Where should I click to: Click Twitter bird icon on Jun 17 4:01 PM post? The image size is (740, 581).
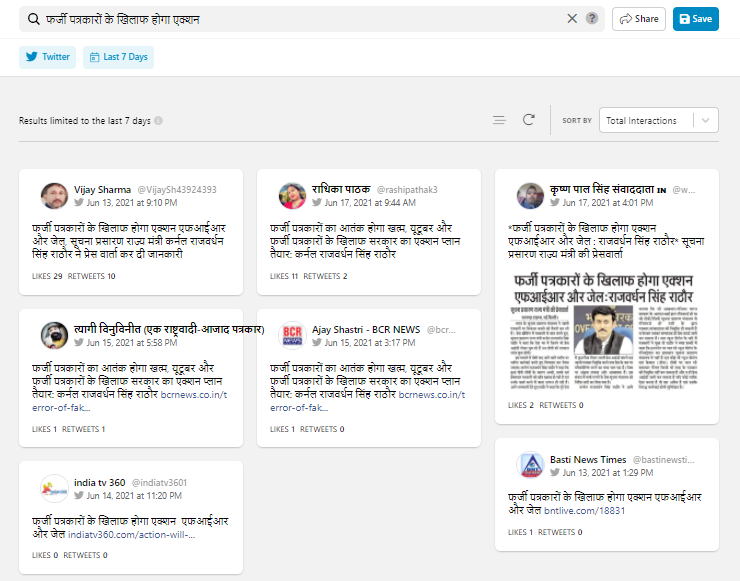[555, 202]
